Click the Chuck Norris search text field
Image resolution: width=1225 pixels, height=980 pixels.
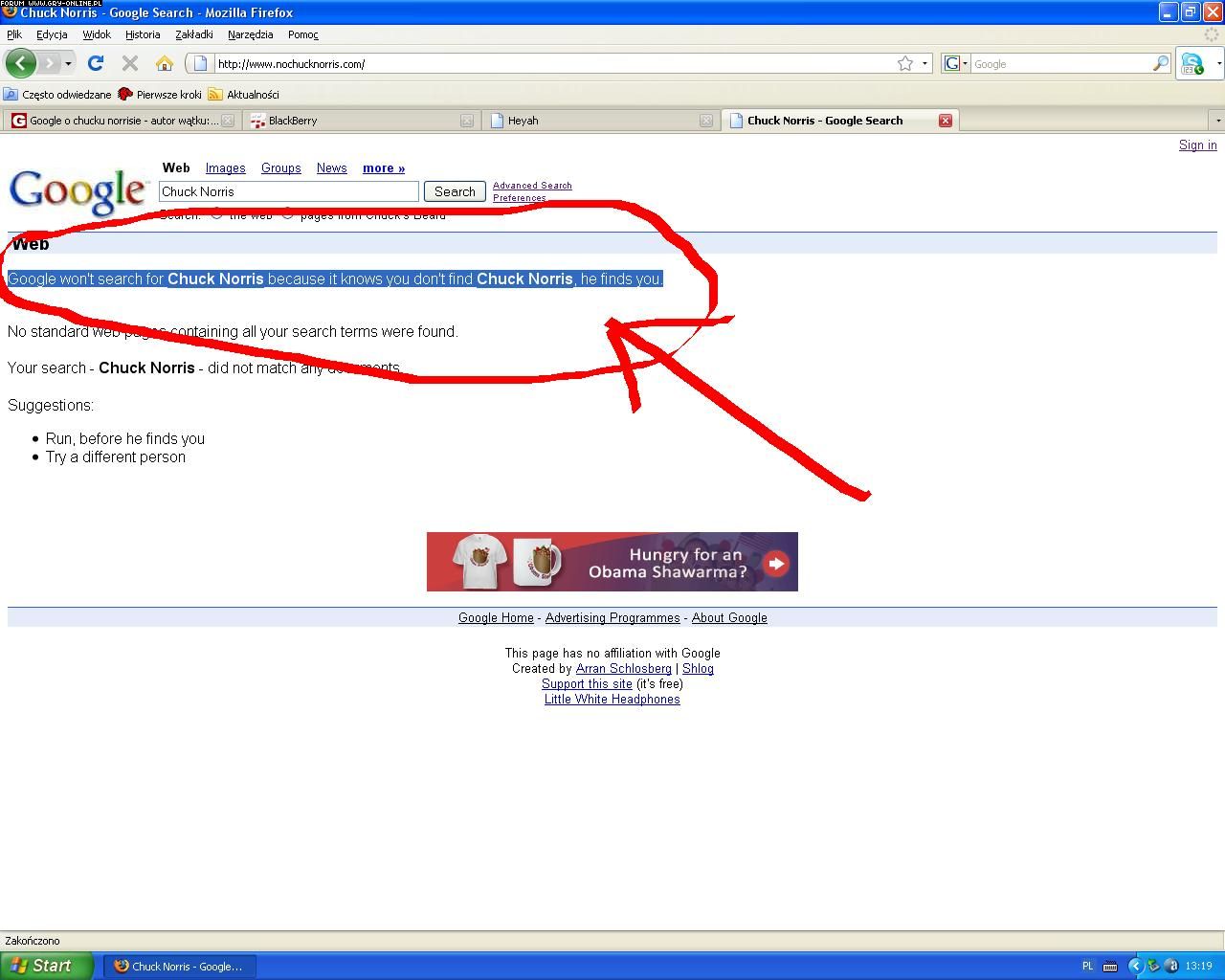288,191
